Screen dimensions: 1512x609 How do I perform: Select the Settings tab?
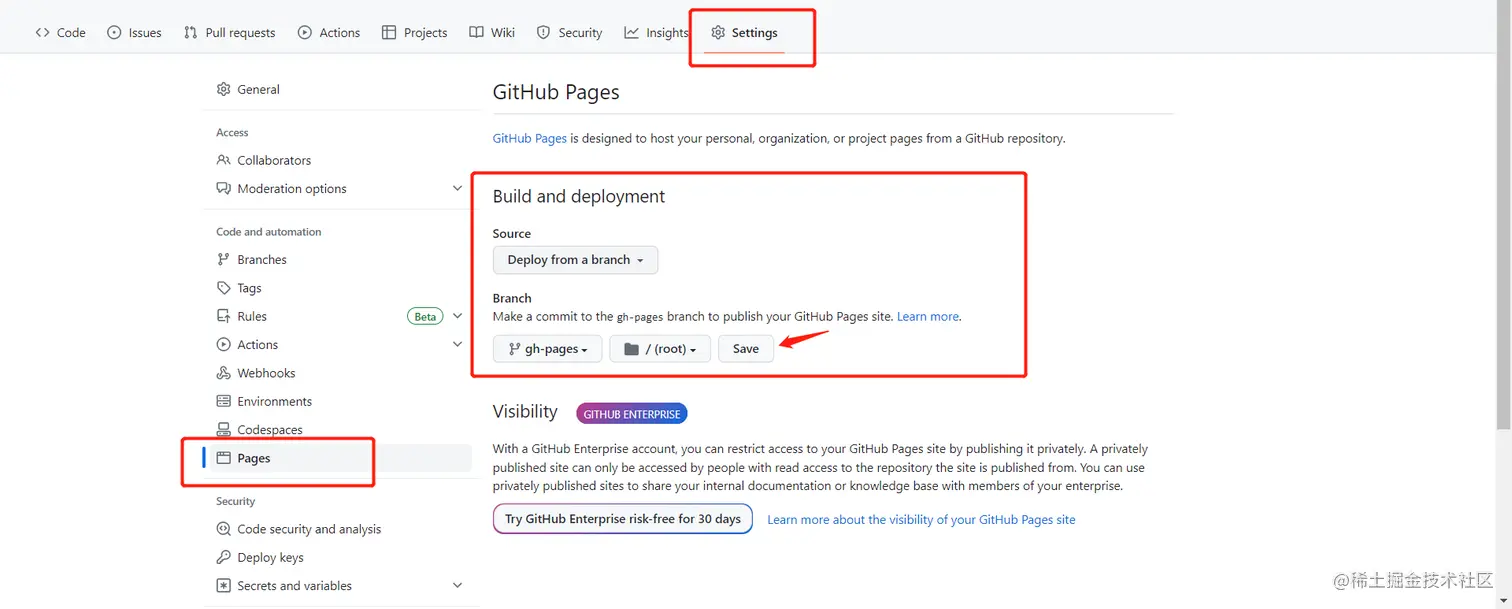[744, 32]
